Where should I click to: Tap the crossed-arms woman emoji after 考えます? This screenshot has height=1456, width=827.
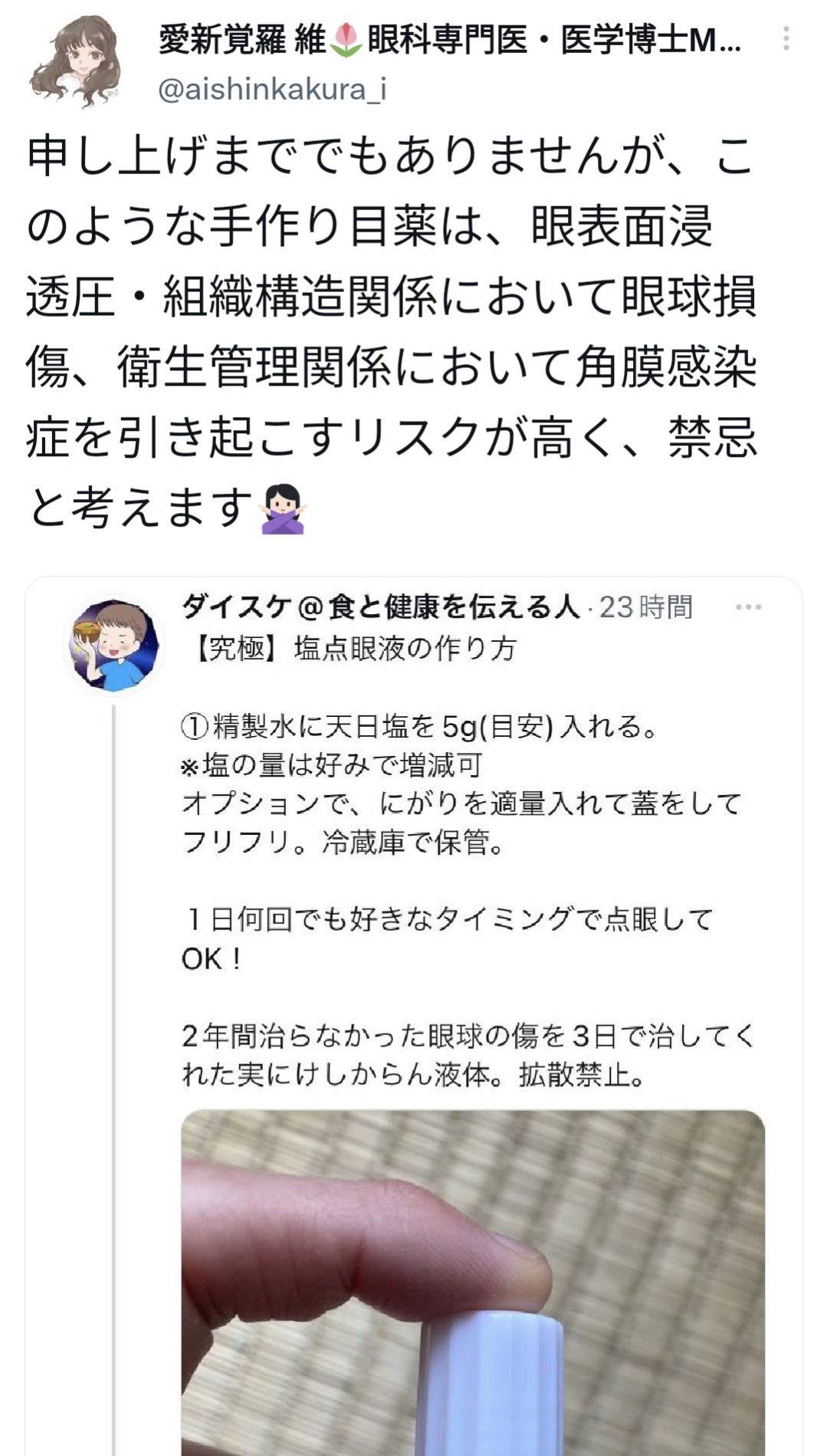click(x=283, y=509)
